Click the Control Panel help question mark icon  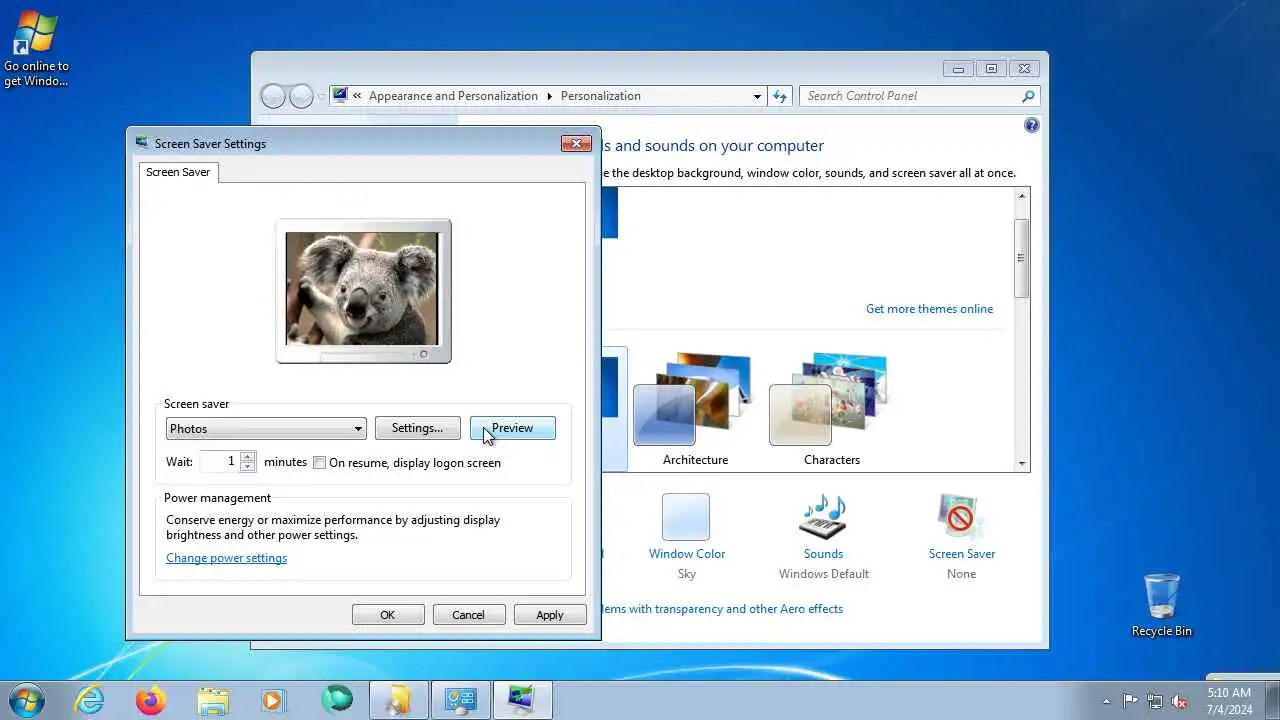pyautogui.click(x=1032, y=125)
